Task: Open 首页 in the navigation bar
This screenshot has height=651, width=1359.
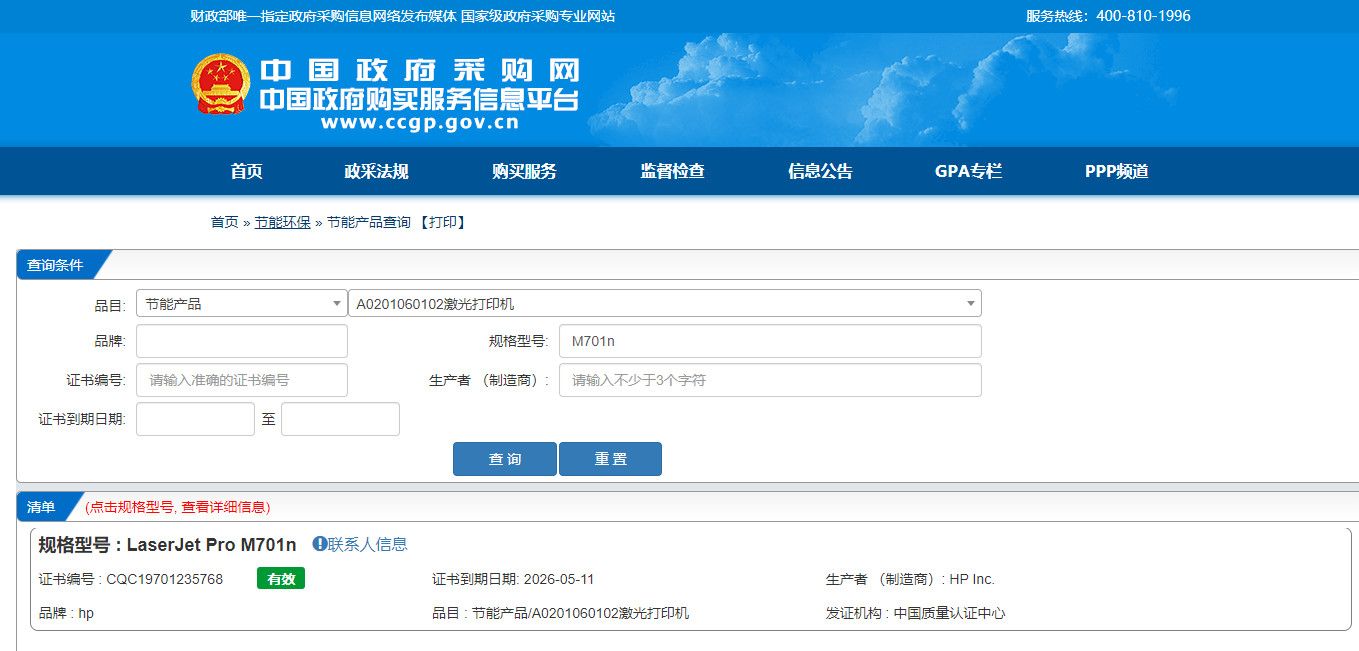Action: click(x=246, y=171)
